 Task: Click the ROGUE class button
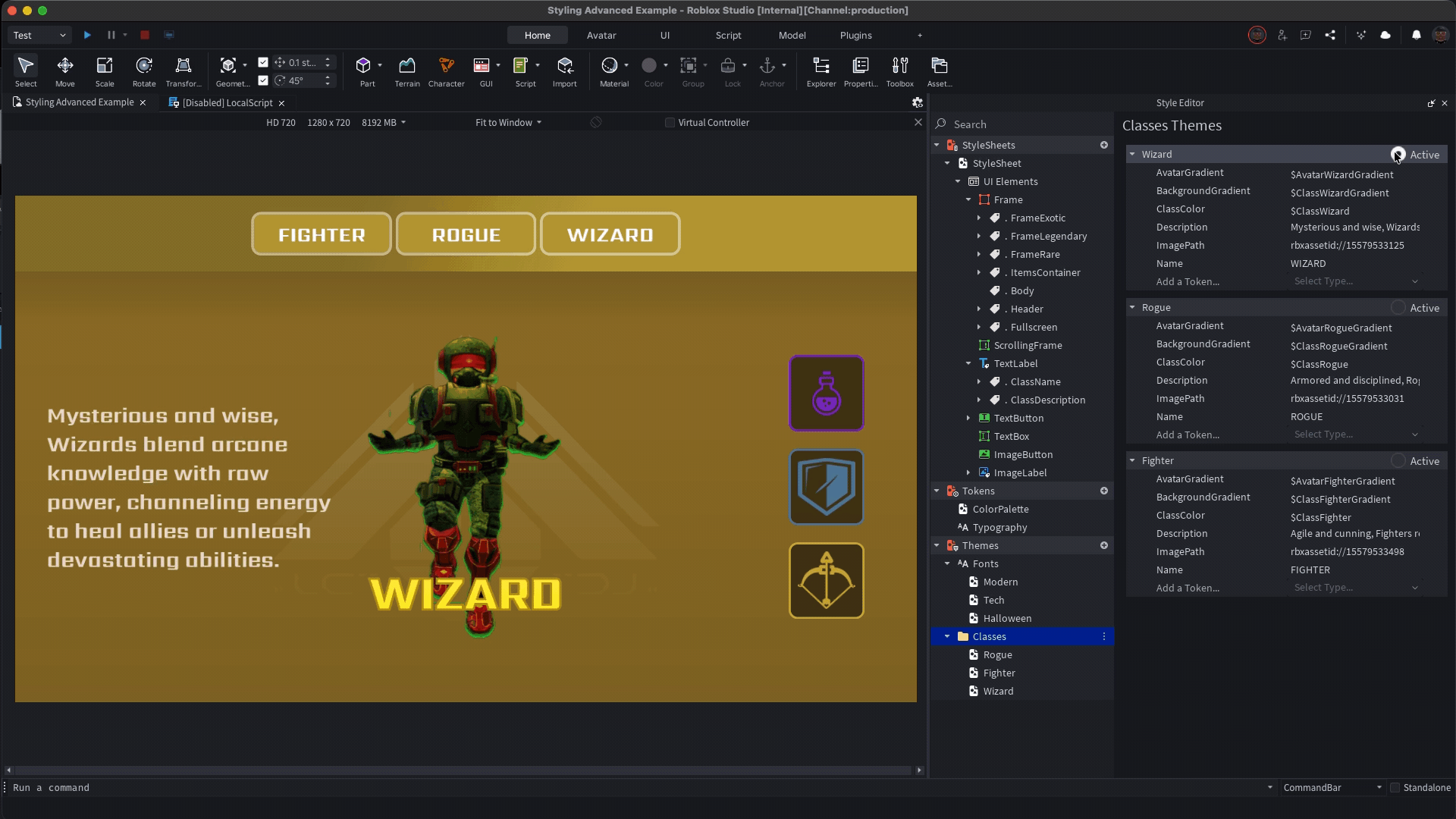coord(466,234)
